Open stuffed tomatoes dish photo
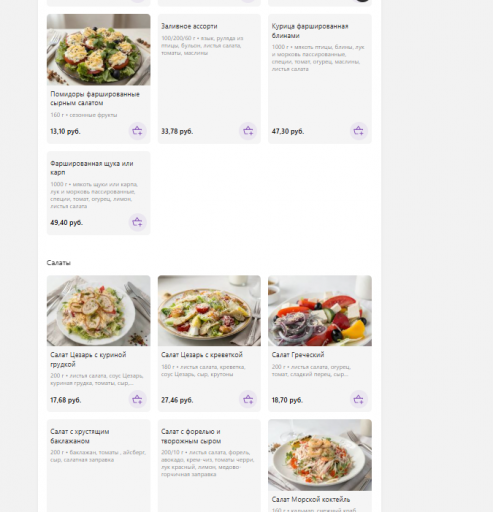Screen dimensions: 493x512 pyautogui.click(x=98, y=50)
